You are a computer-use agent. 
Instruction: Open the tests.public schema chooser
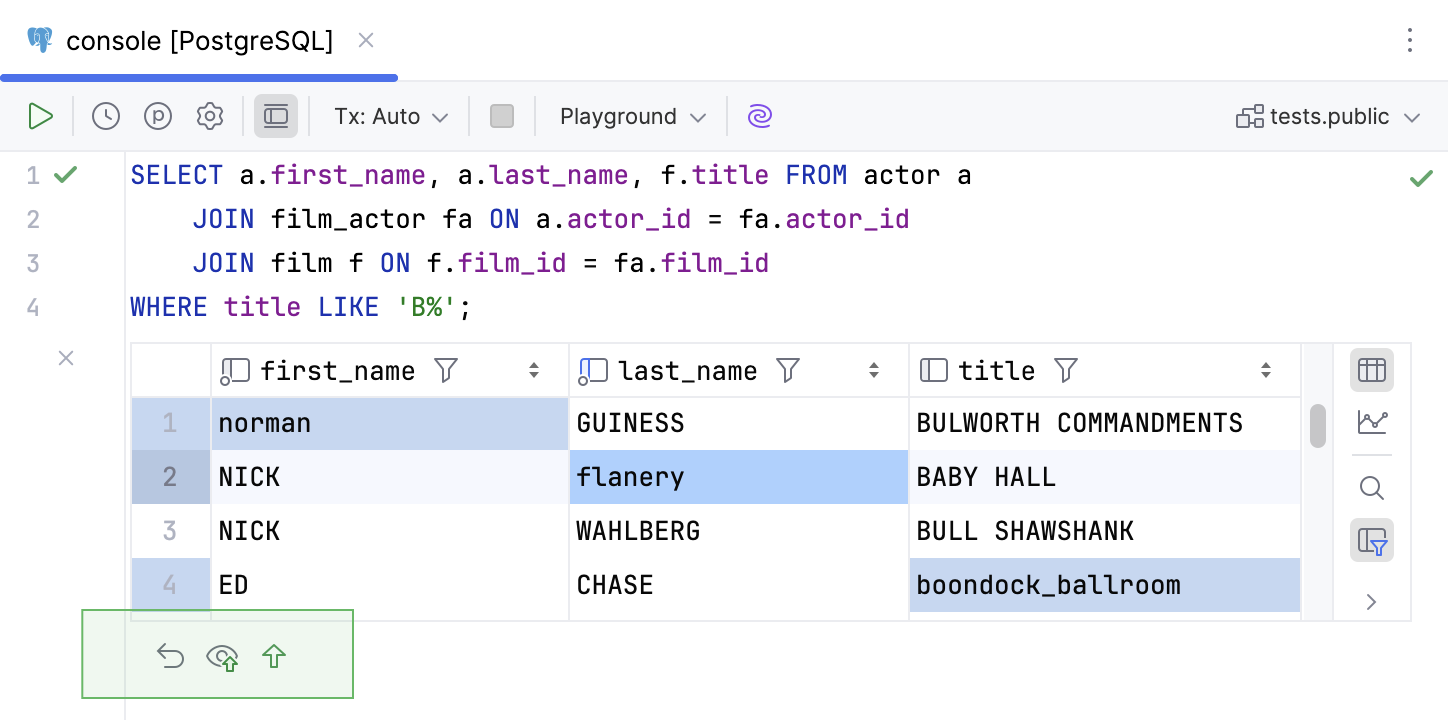1328,117
